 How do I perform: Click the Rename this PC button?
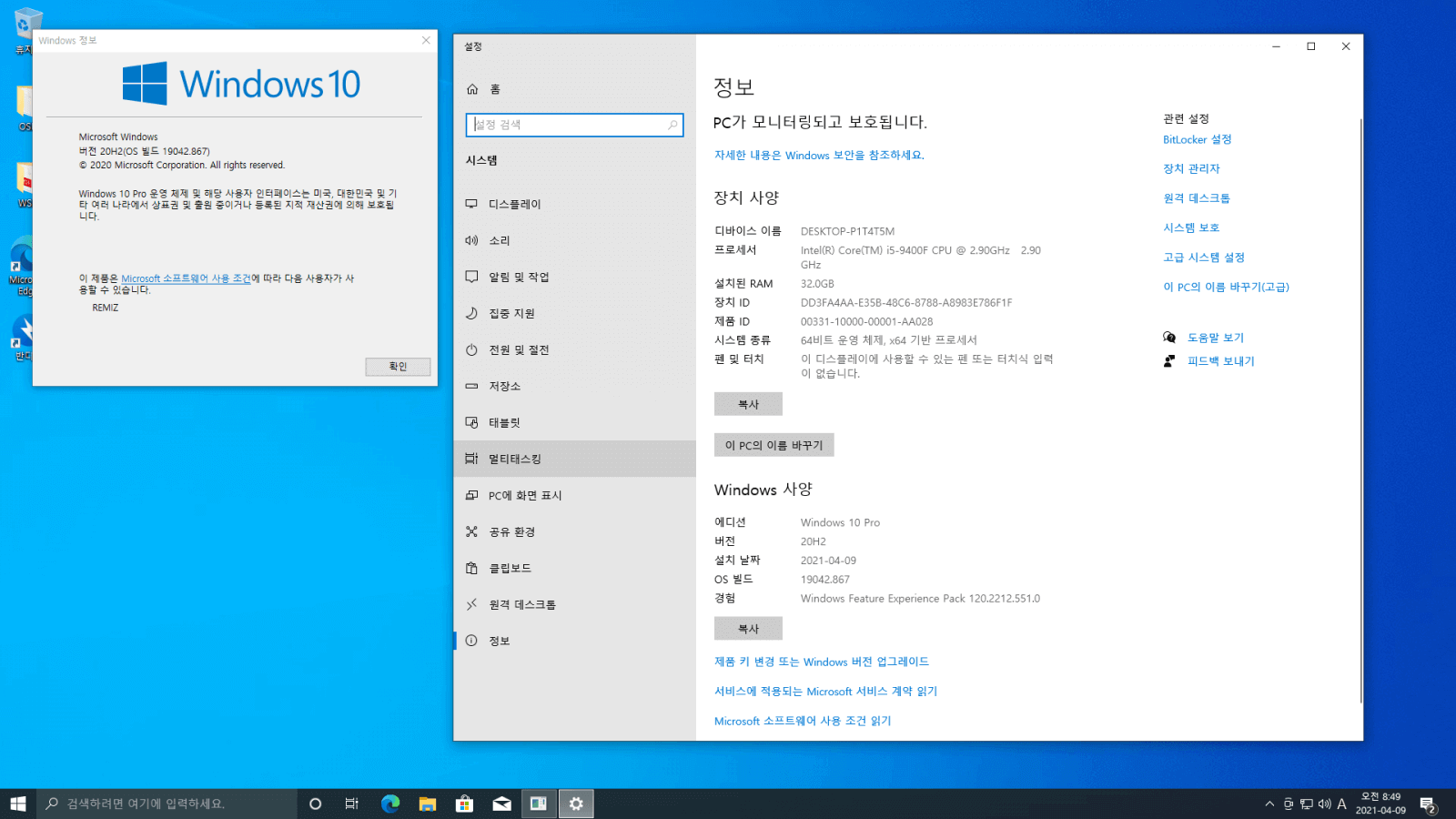773,445
